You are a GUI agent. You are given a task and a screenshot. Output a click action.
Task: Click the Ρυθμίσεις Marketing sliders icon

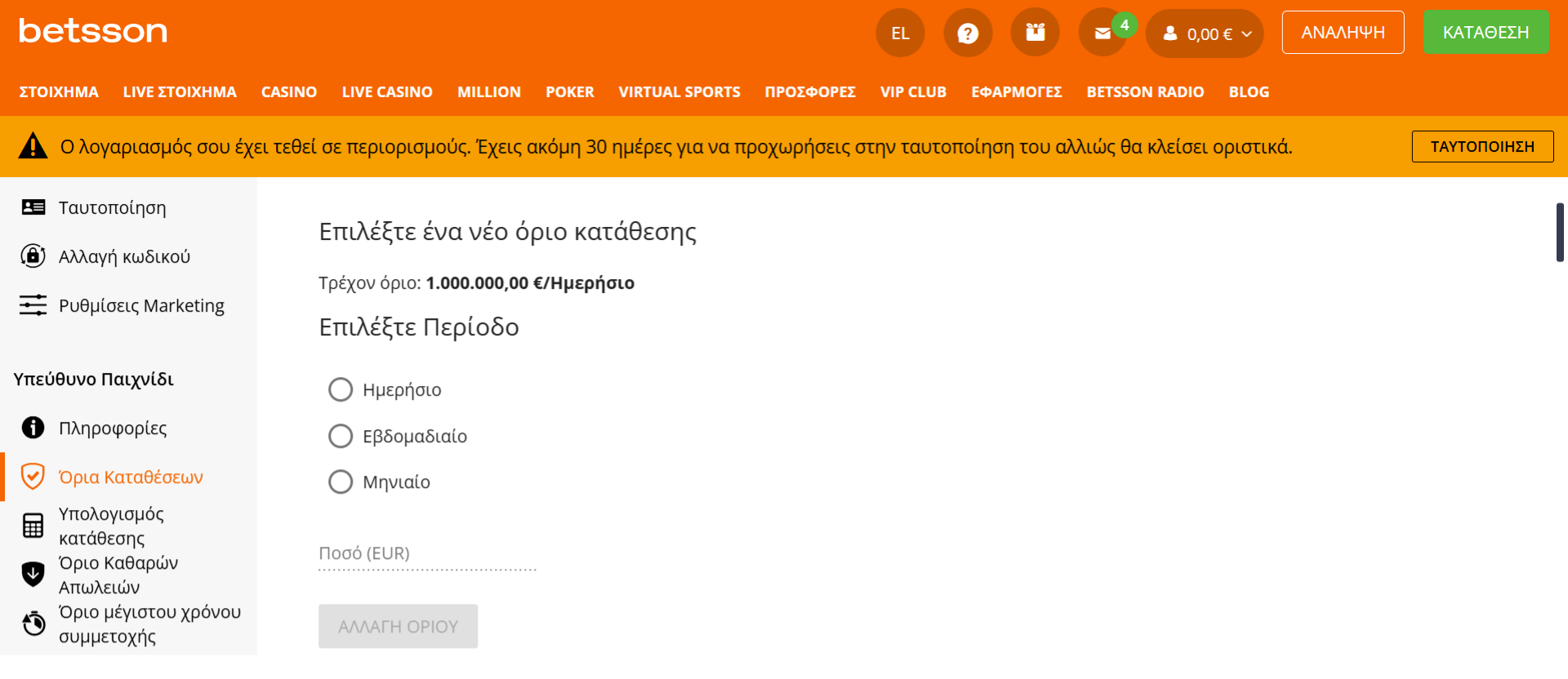[x=33, y=305]
